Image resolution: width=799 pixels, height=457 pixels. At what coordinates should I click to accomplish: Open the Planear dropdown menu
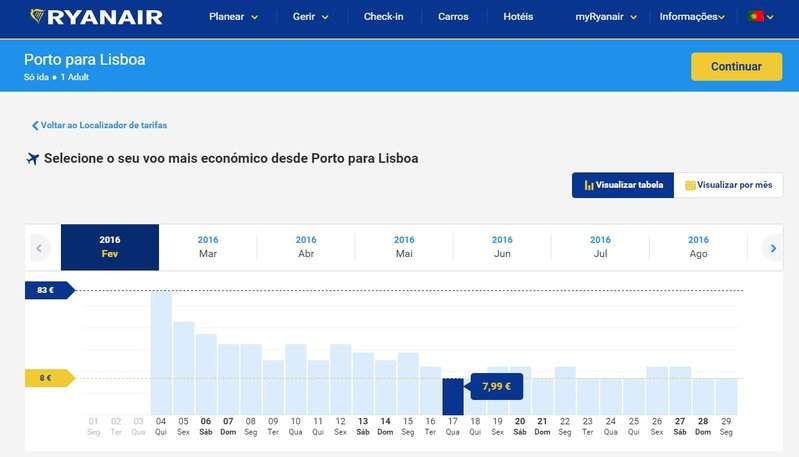(233, 17)
